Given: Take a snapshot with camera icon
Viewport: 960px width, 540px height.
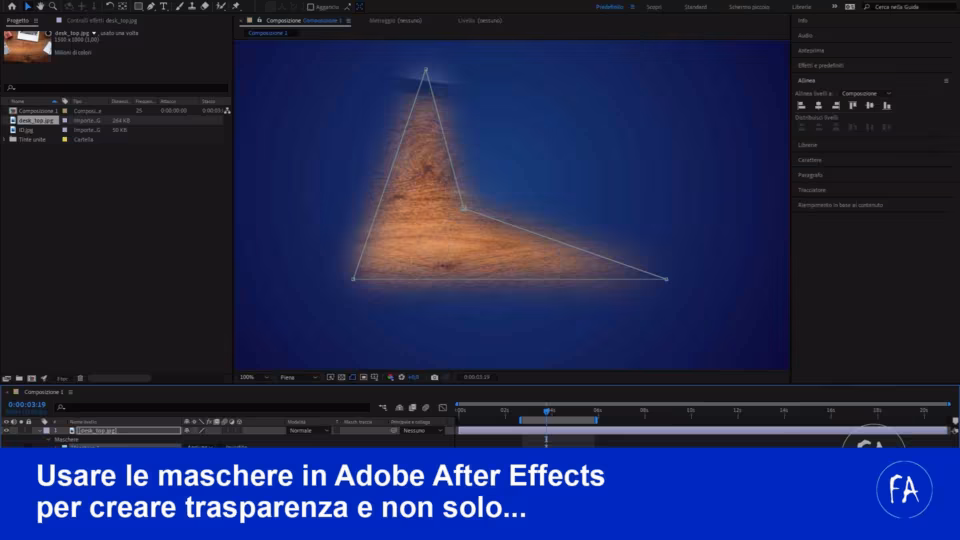Looking at the screenshot, I should 435,377.
